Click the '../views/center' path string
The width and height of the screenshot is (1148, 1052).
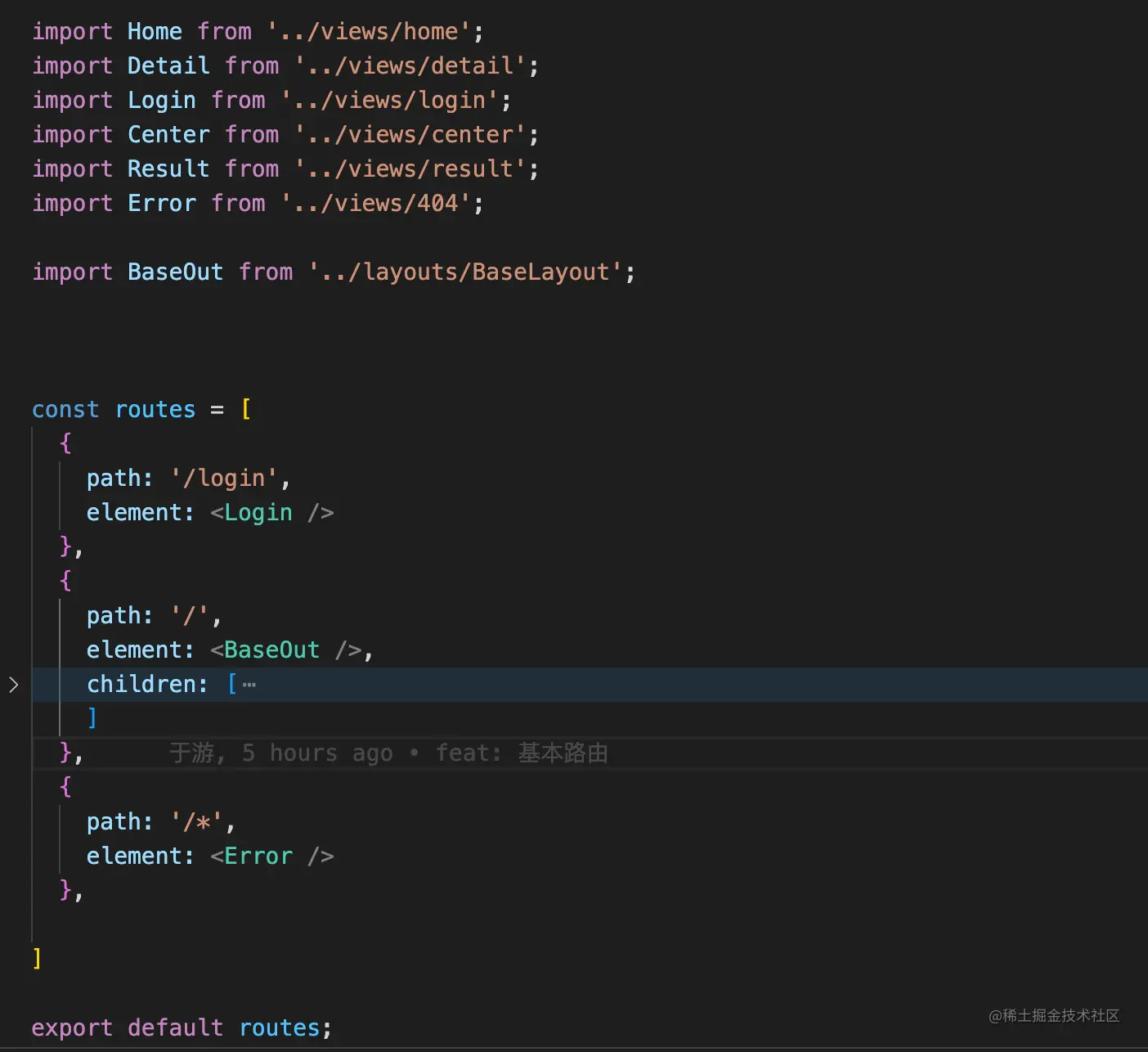pyautogui.click(x=410, y=135)
